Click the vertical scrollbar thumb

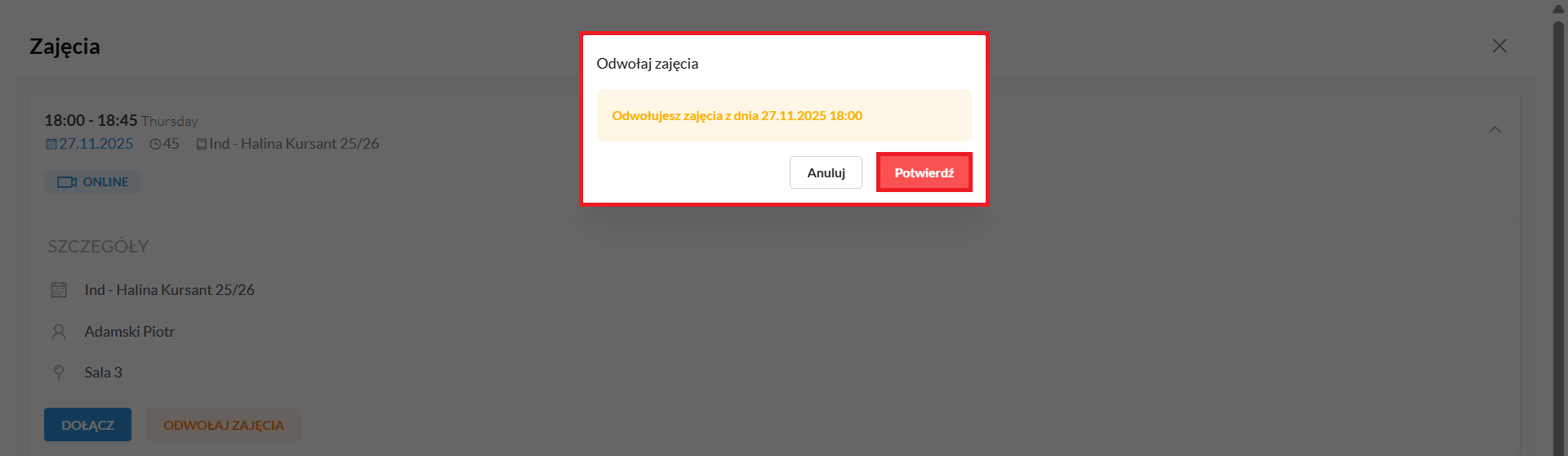[x=1558, y=237]
